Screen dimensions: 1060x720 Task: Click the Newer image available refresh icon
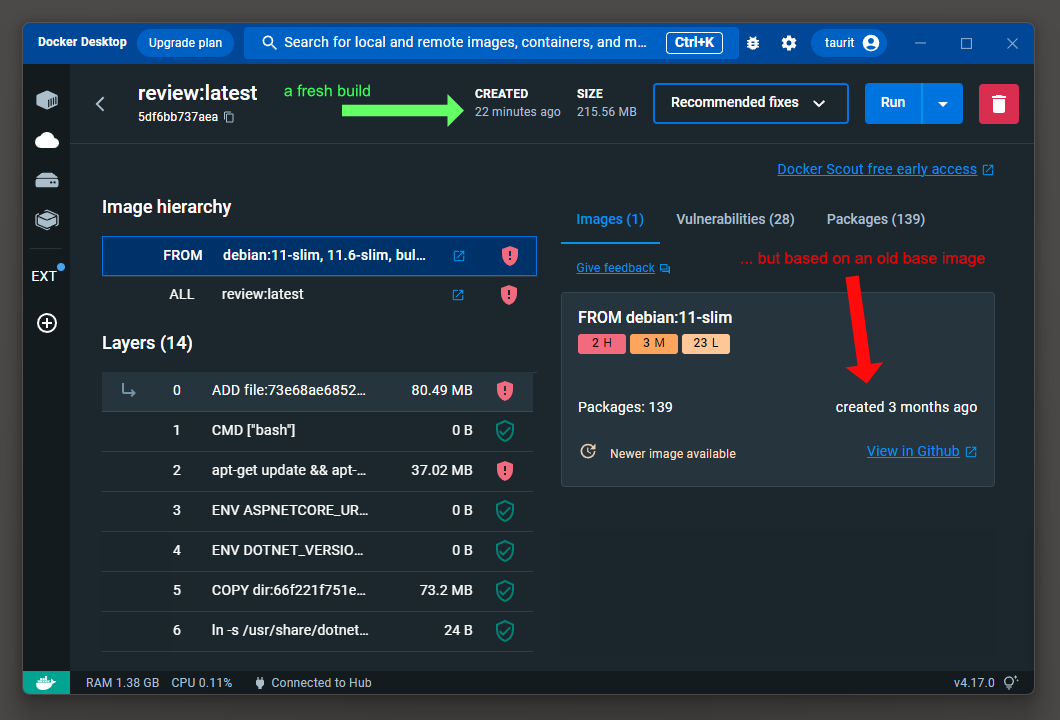coord(588,451)
